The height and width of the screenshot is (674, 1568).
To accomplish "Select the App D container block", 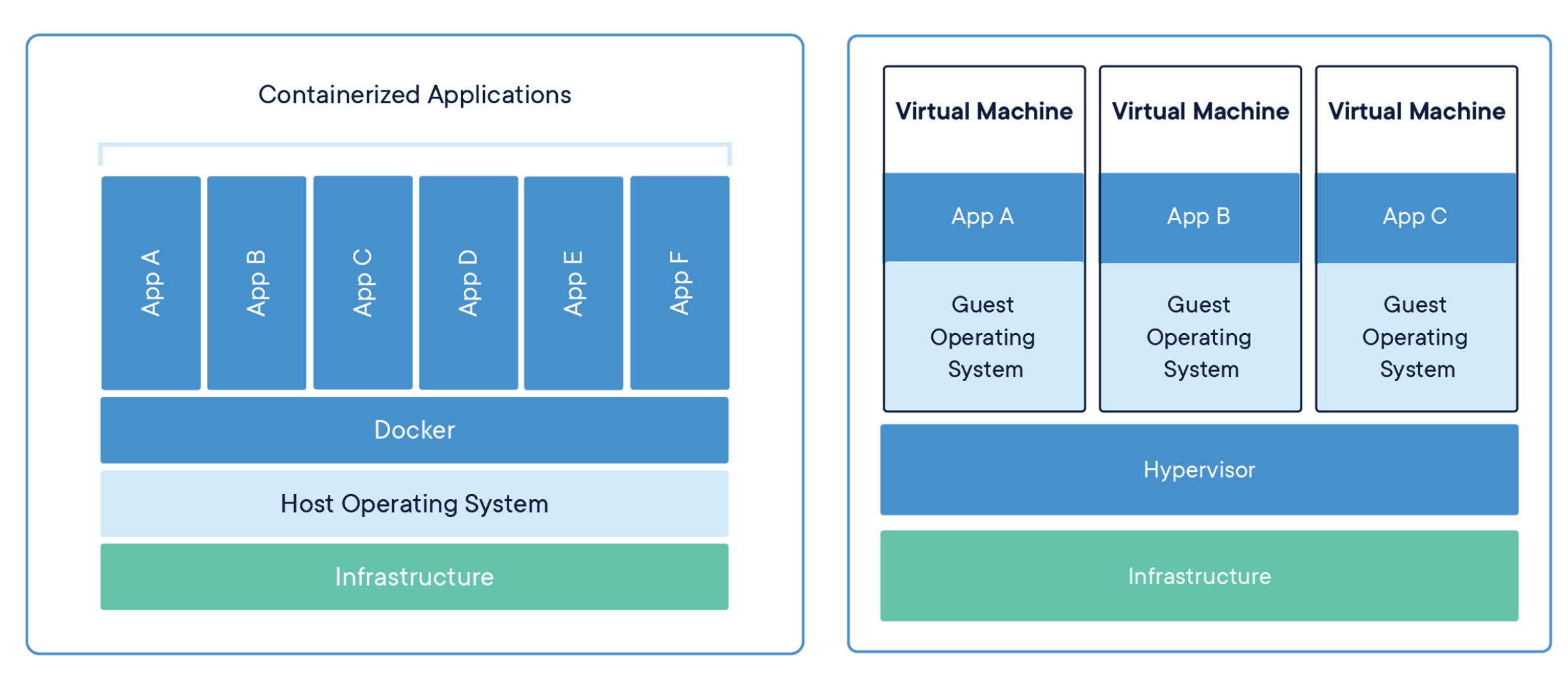I will [x=468, y=283].
